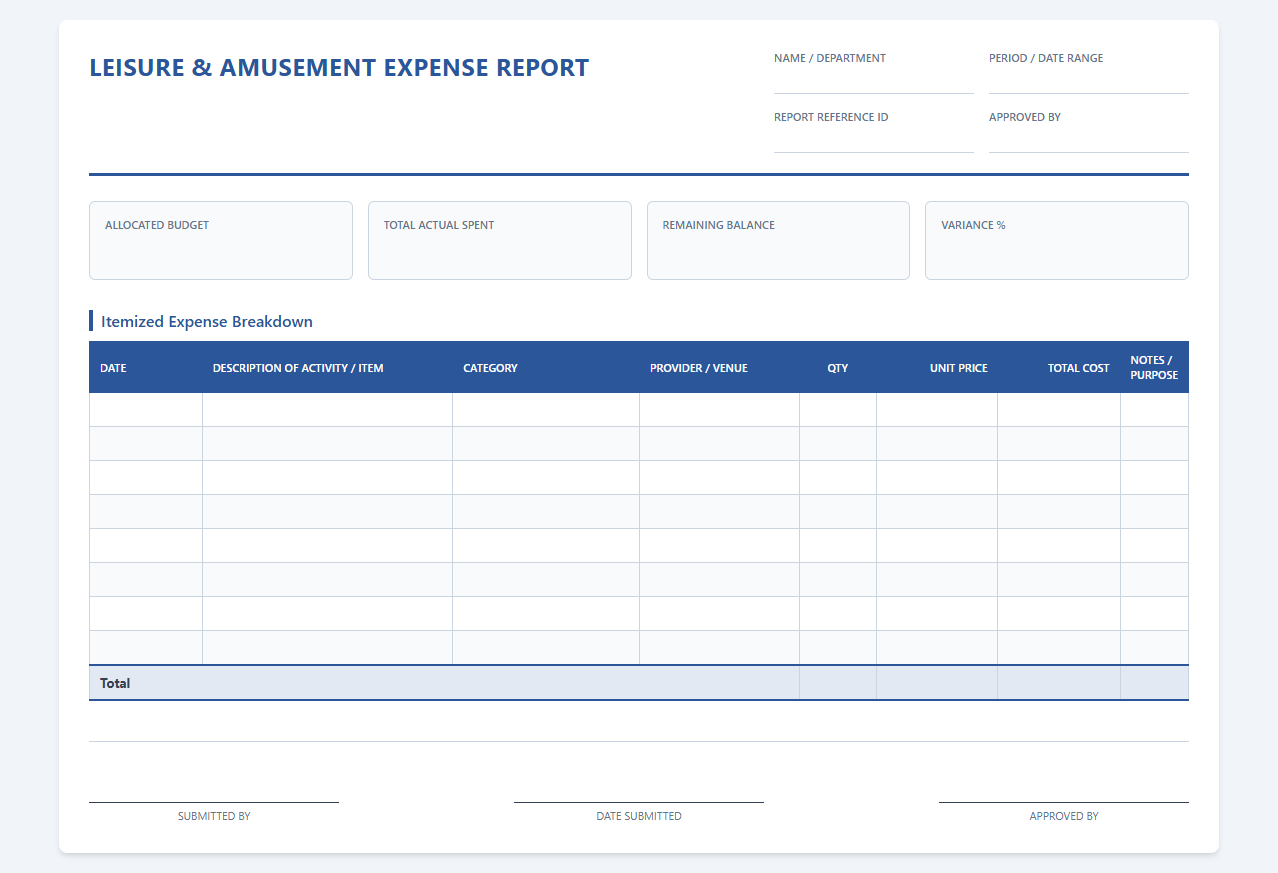
Task: Click the Itemized Expense Breakdown heading
Action: [206, 321]
